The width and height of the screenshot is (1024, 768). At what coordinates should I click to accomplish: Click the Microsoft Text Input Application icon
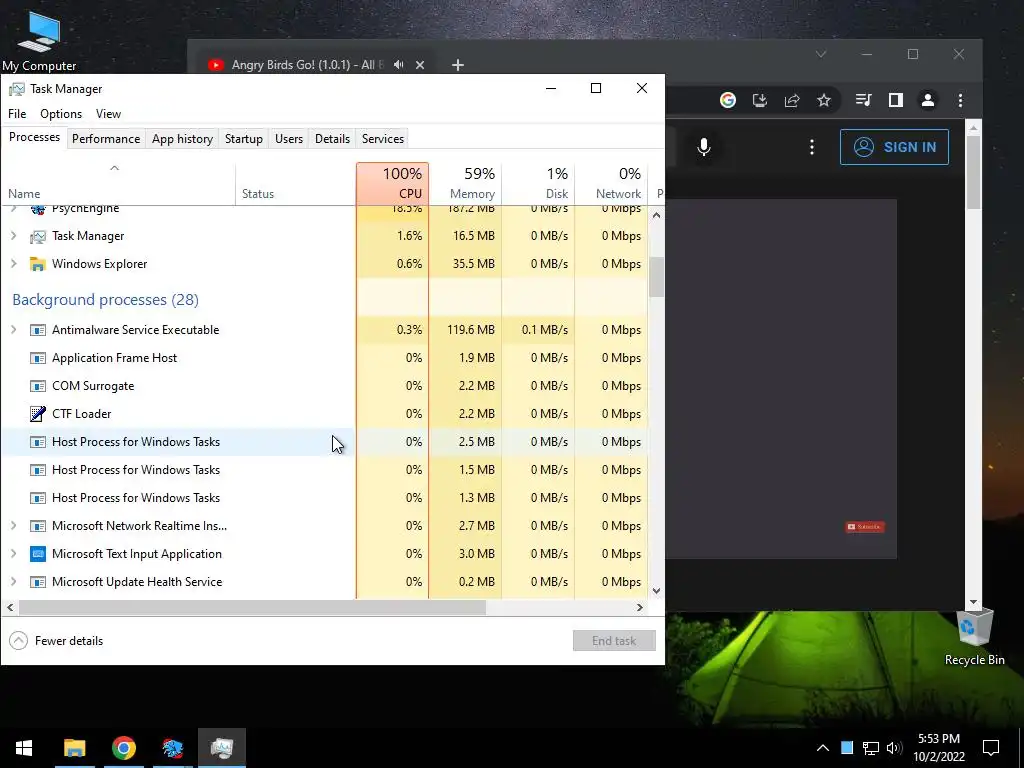point(38,554)
